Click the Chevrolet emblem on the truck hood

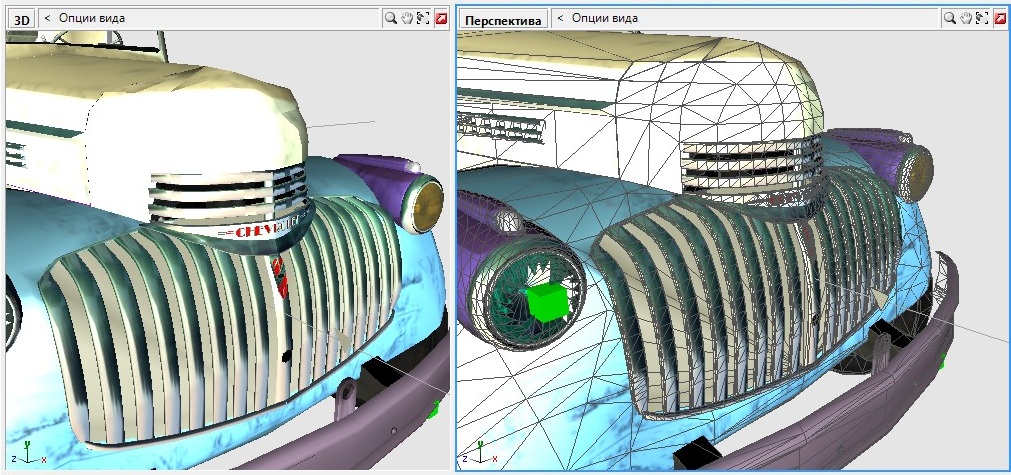pos(266,228)
